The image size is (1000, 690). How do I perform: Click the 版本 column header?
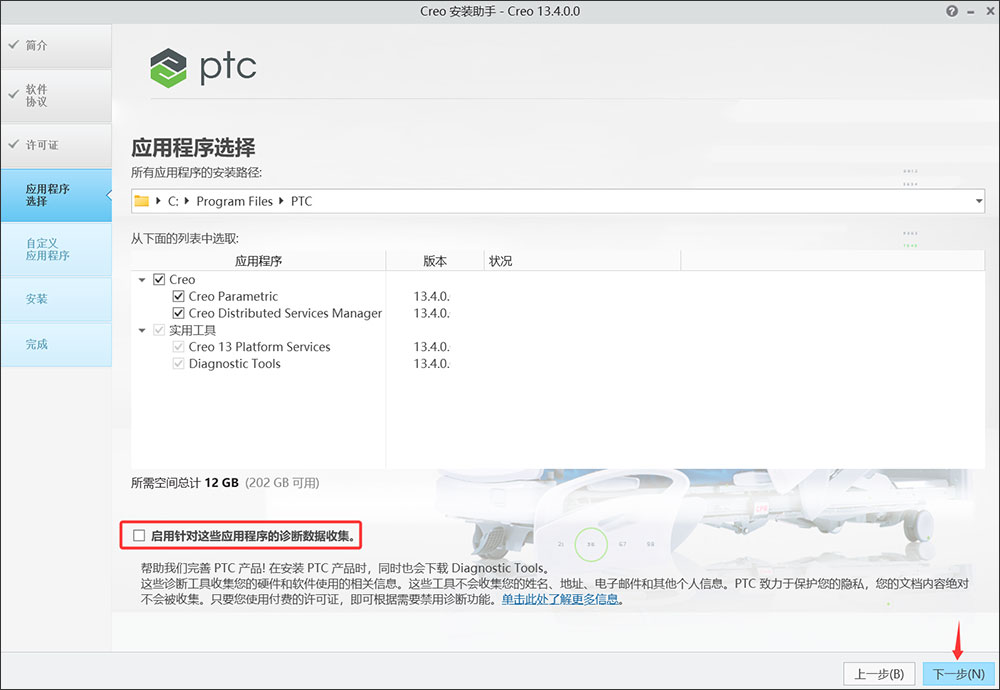click(435, 261)
